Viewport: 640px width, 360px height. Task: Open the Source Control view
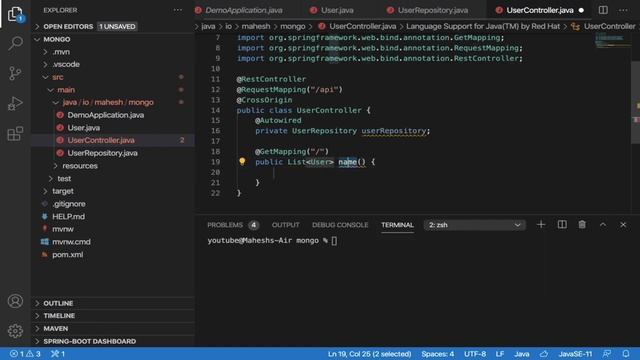[x=15, y=73]
